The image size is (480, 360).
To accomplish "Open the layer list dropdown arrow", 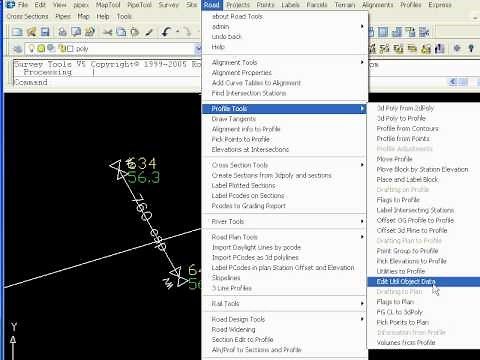I will click(198, 49).
